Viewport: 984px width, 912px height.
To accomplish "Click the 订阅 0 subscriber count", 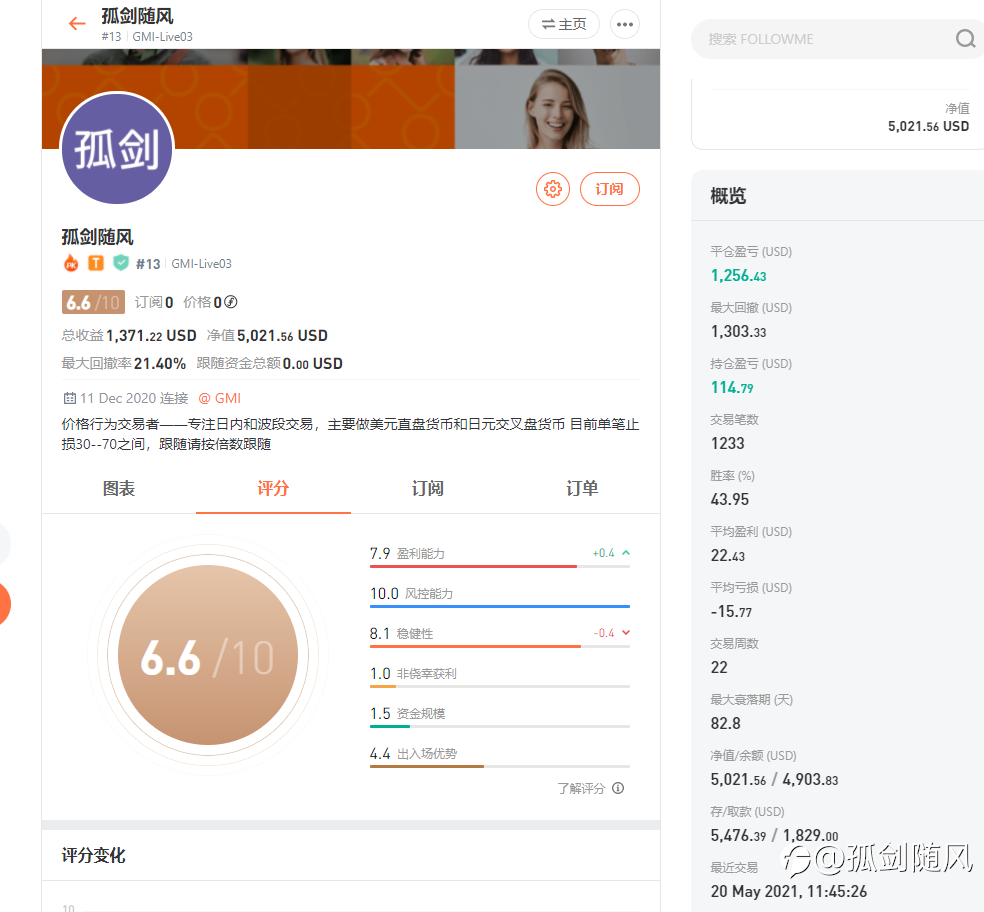I will tap(154, 302).
